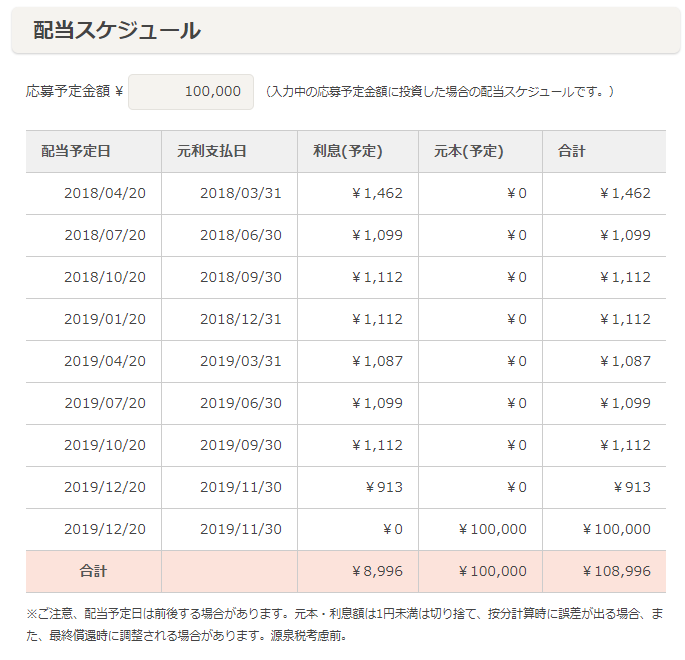Click interest ¥1,099 in the 2019/07/20 row

point(377,403)
